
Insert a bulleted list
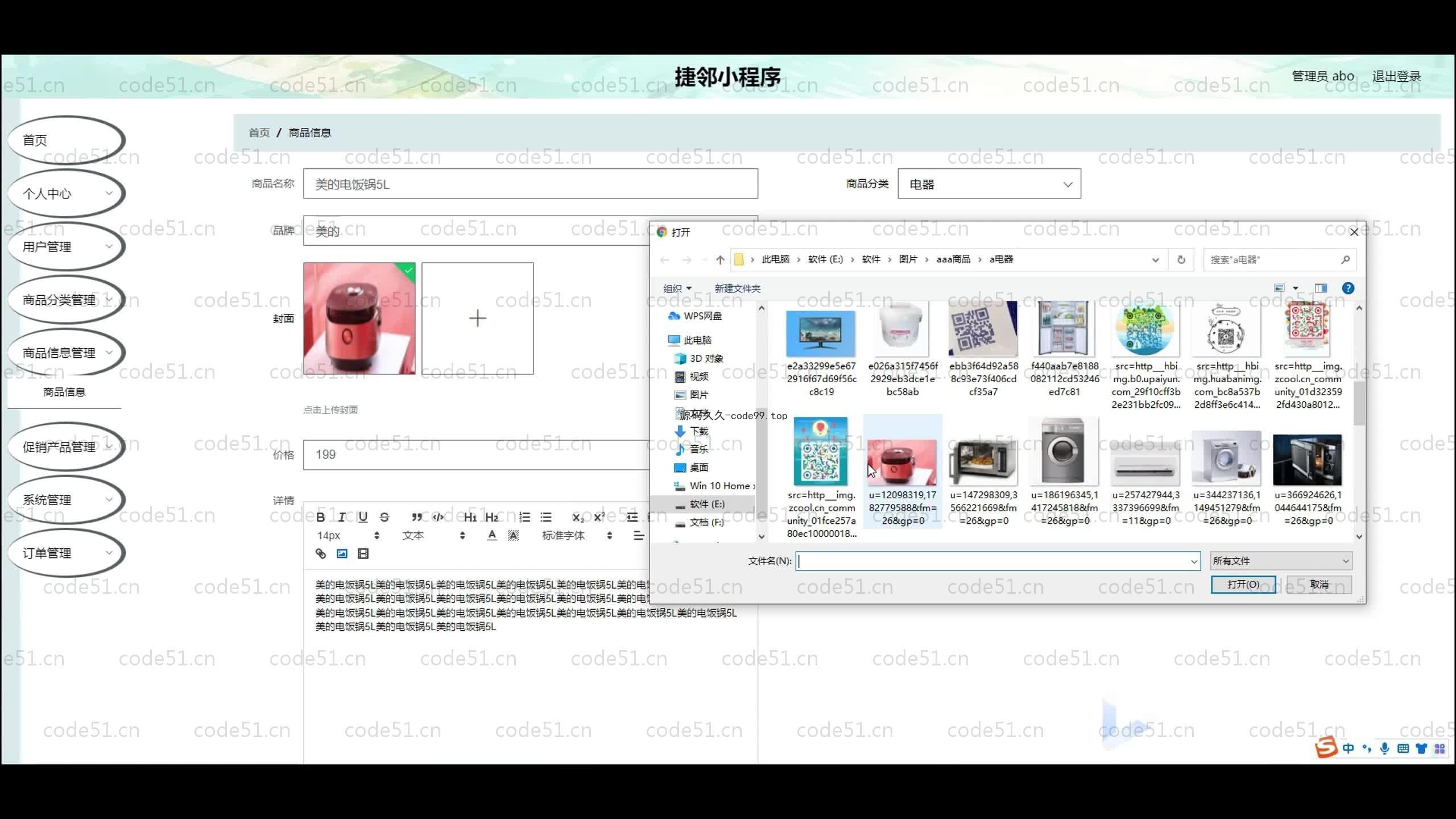click(546, 517)
